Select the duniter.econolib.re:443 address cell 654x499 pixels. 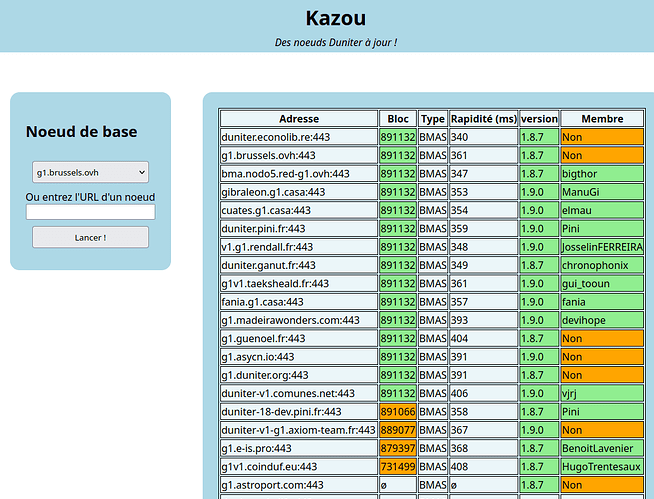(299, 138)
